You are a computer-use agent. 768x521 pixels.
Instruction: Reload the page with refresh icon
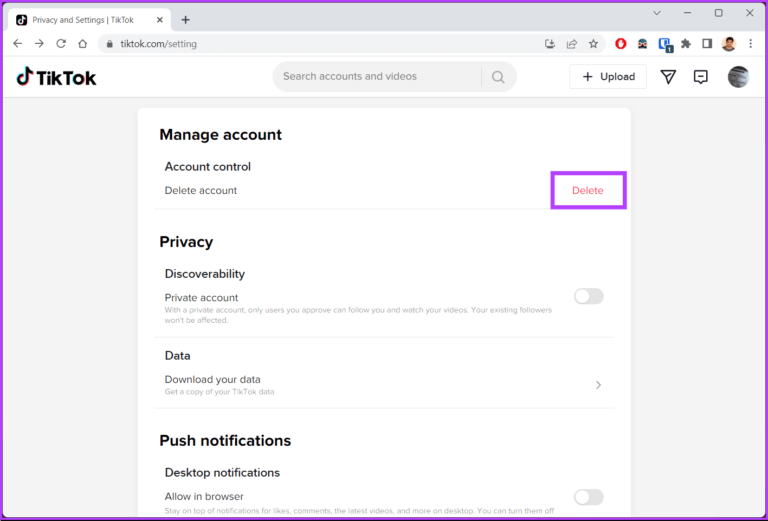pos(61,44)
